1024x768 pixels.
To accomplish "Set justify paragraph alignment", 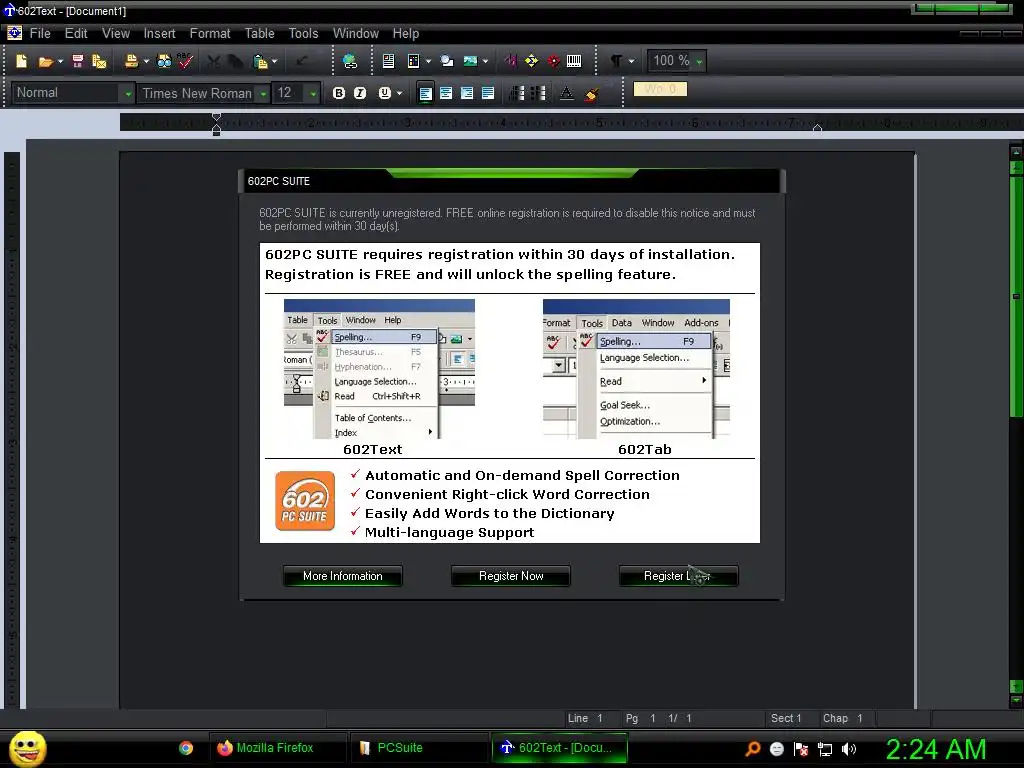I will (x=488, y=93).
